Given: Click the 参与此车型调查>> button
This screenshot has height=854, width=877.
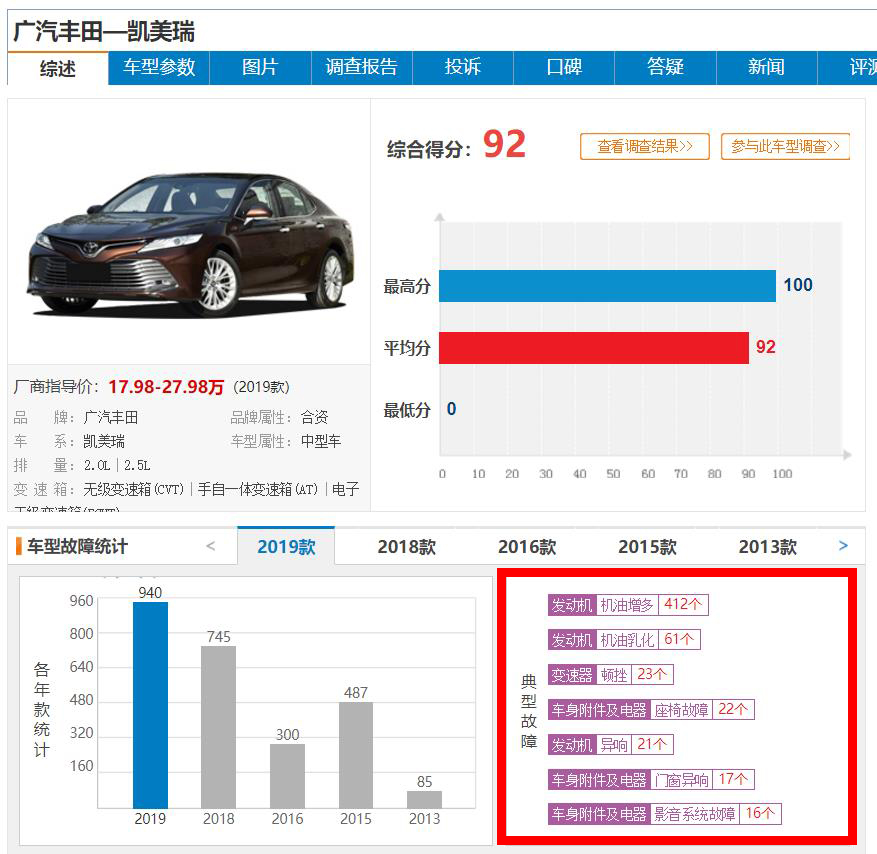Looking at the screenshot, I should click(x=785, y=147).
